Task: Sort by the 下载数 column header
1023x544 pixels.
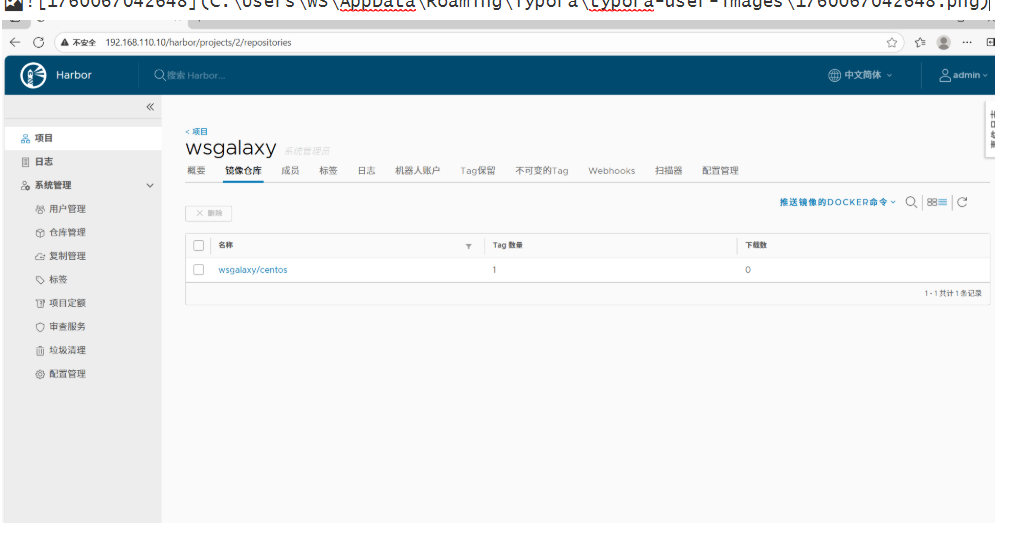Action: click(x=756, y=245)
